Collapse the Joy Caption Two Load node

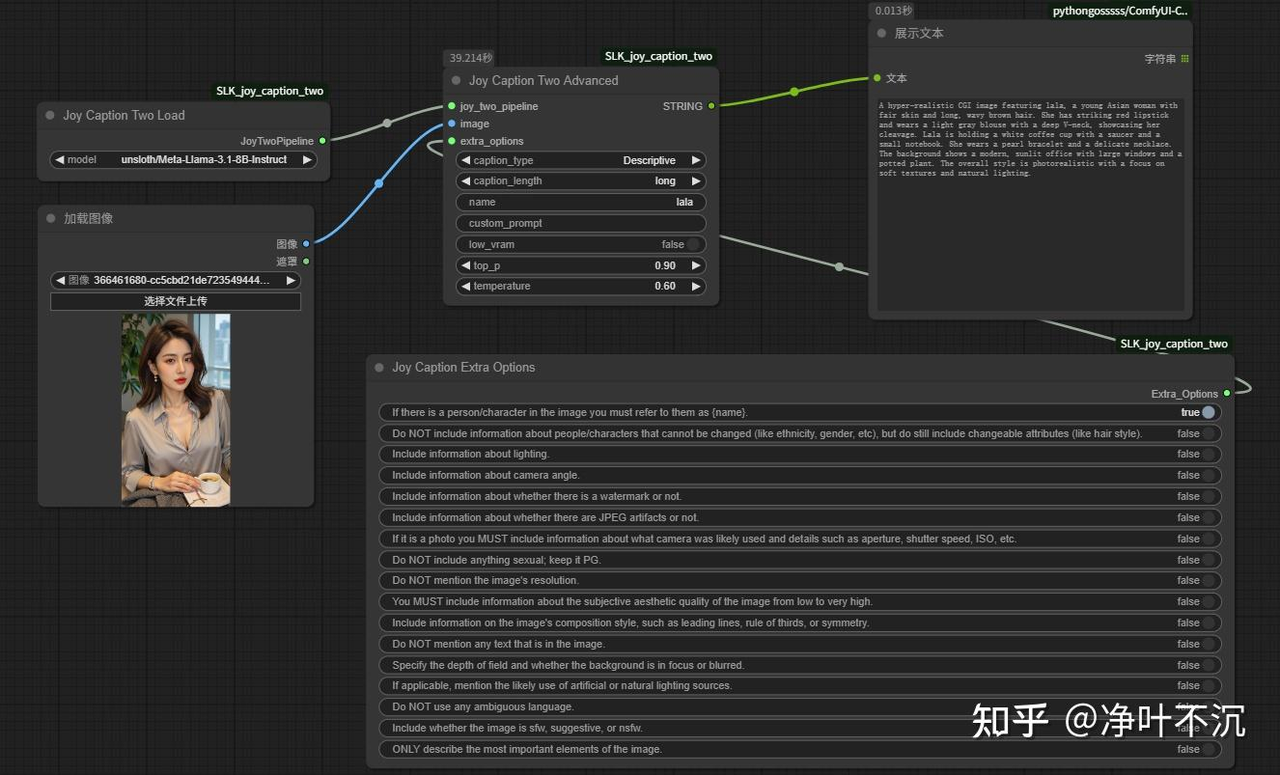coord(50,115)
